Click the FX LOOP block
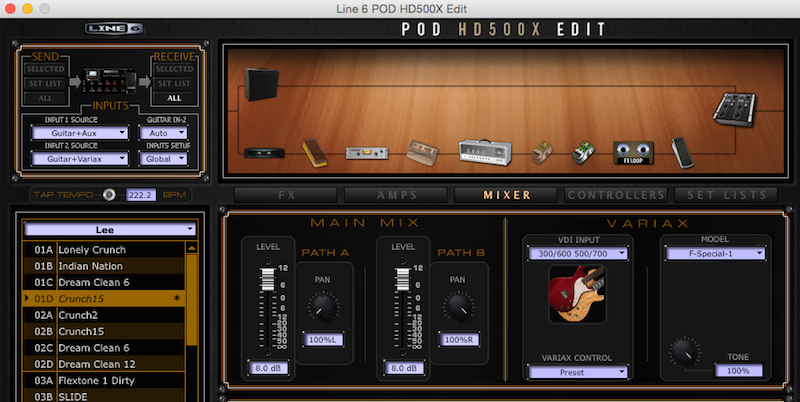 point(627,152)
